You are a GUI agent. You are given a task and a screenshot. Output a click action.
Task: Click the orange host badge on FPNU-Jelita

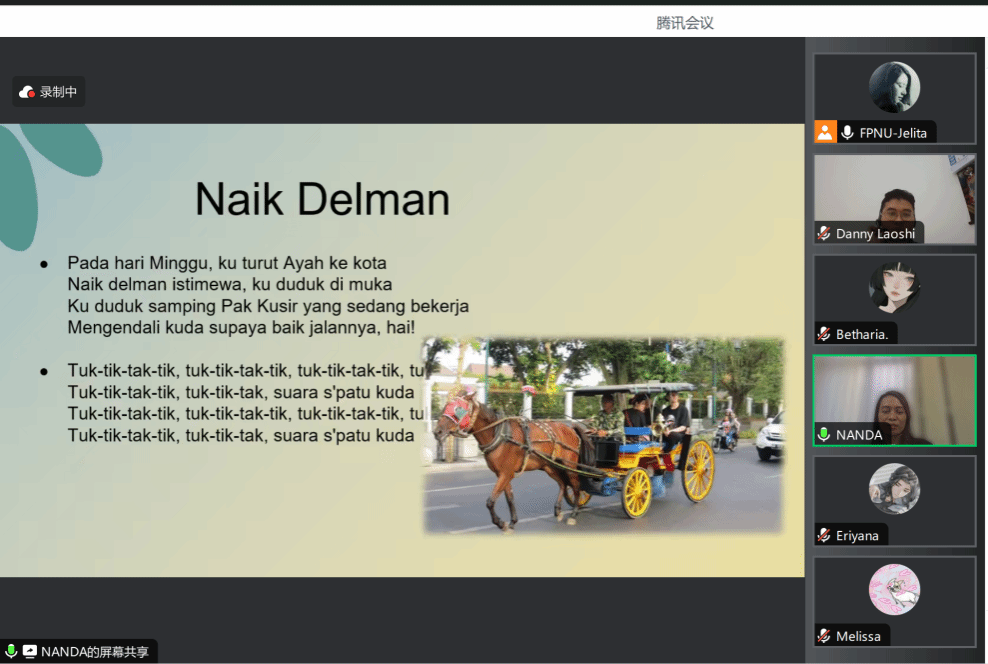click(825, 132)
